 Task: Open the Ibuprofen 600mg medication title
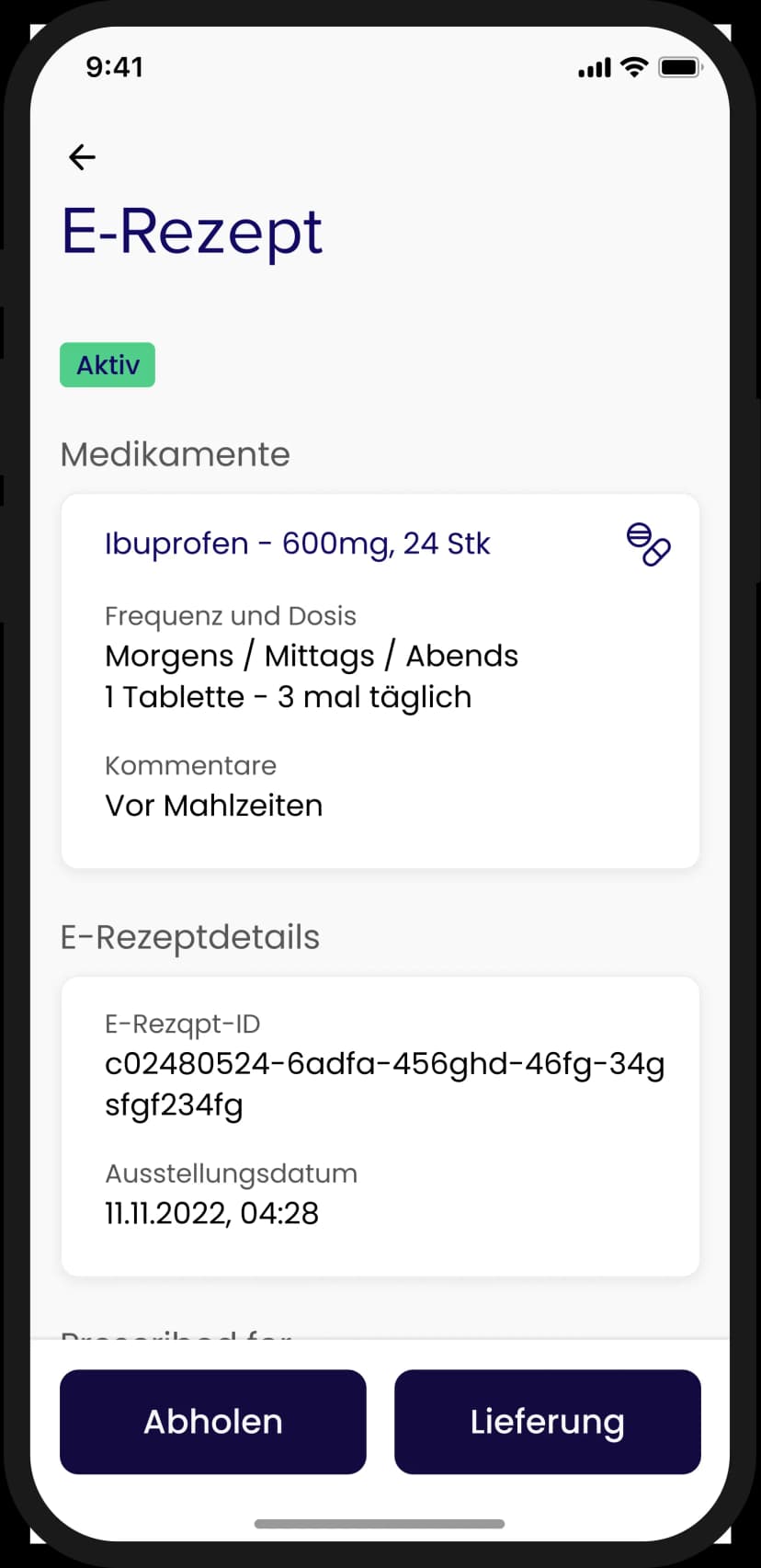(297, 544)
